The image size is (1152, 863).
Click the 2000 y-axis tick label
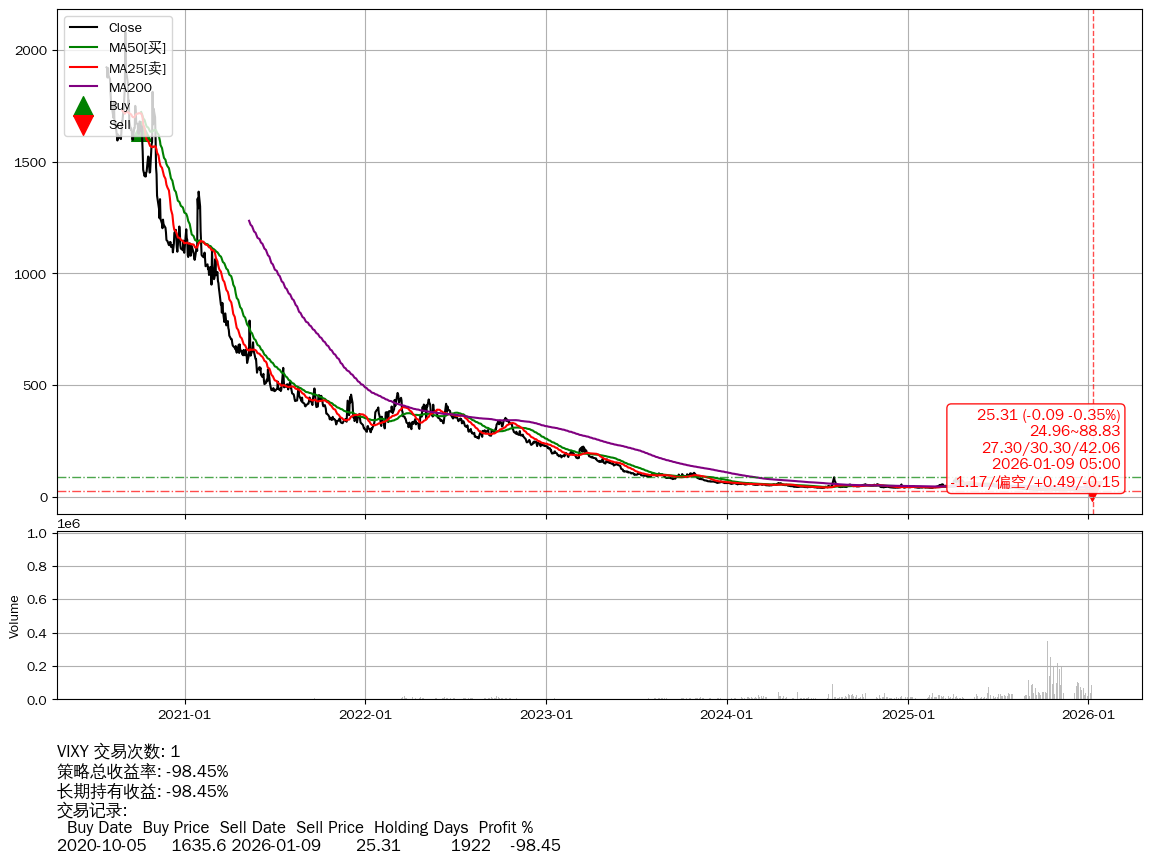pyautogui.click(x=30, y=51)
